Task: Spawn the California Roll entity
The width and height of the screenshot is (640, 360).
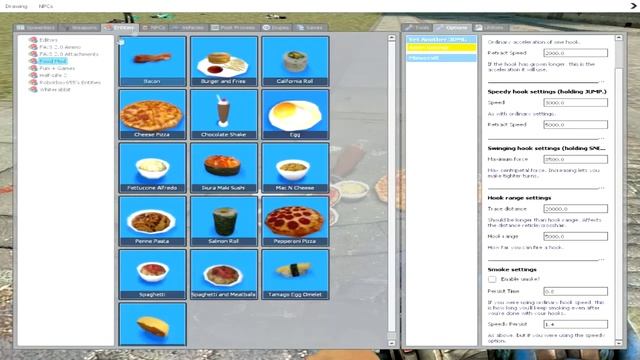Action: 295,61
